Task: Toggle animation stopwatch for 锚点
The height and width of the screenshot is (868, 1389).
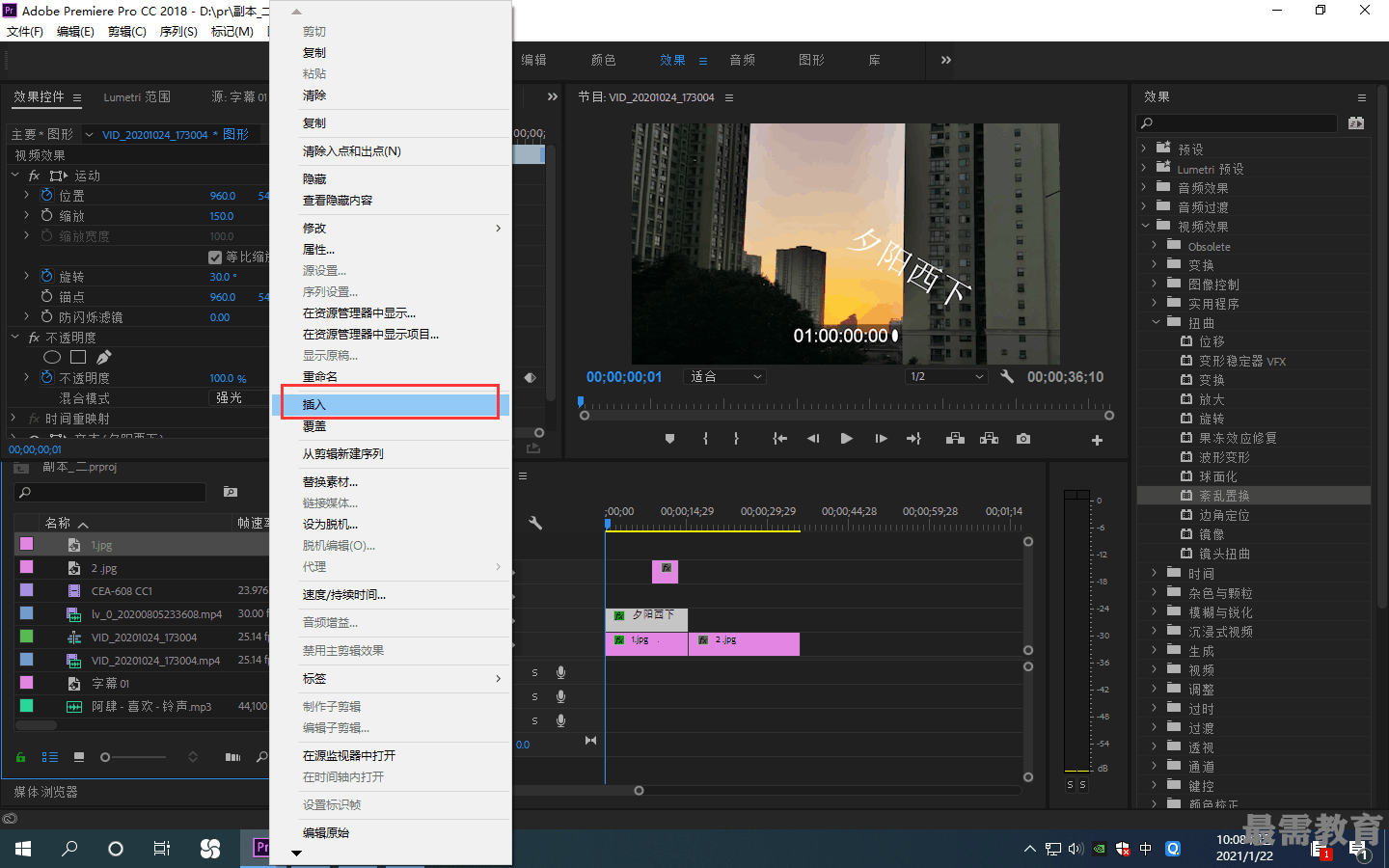Action: pos(46,296)
